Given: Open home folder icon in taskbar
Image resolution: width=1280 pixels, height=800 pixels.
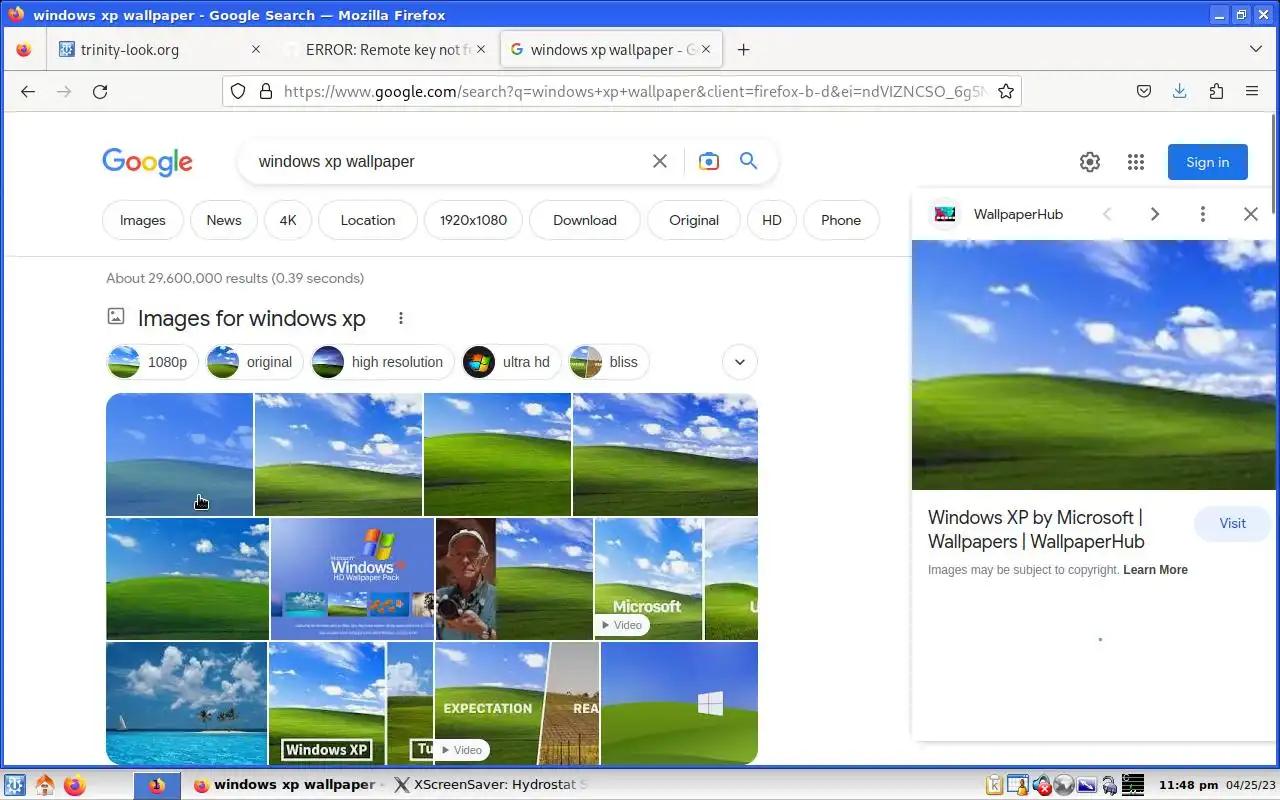Looking at the screenshot, I should tap(45, 785).
